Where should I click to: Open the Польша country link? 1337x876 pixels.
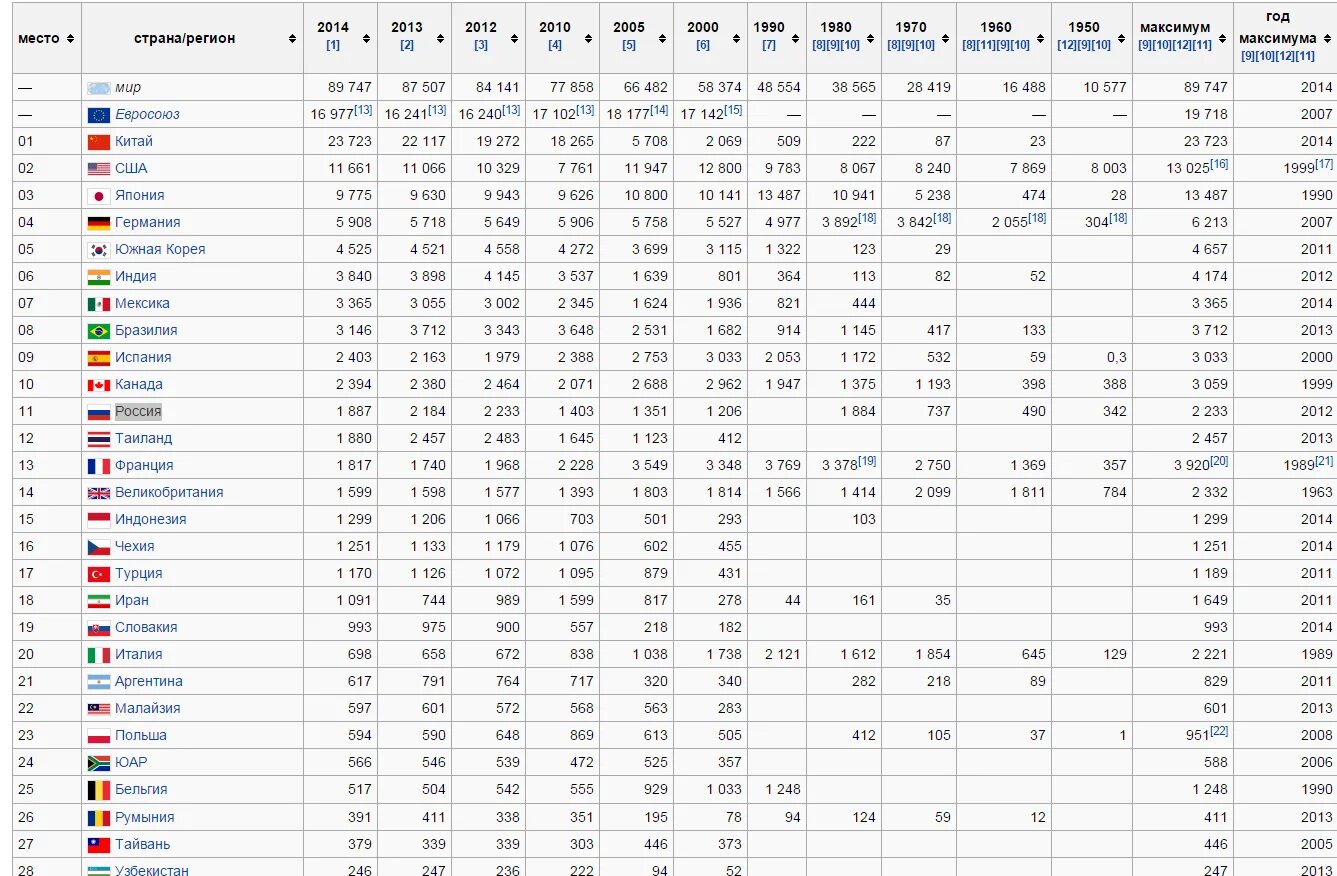(141, 736)
